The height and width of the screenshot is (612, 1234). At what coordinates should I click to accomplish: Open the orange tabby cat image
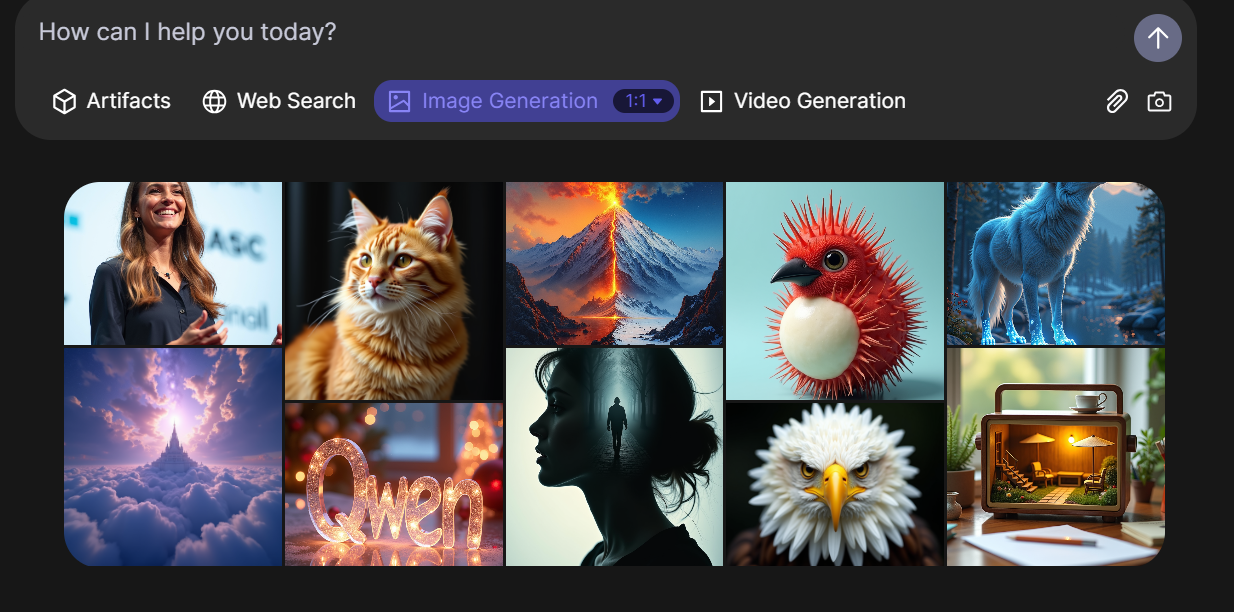[394, 290]
